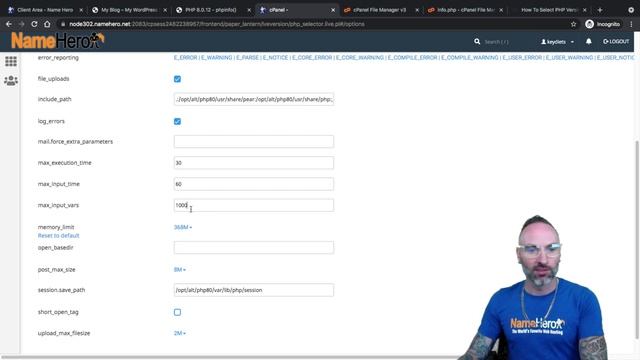Click the site lock icon in address bar
The width and height of the screenshot is (640, 360).
pyautogui.click(x=63, y=24)
